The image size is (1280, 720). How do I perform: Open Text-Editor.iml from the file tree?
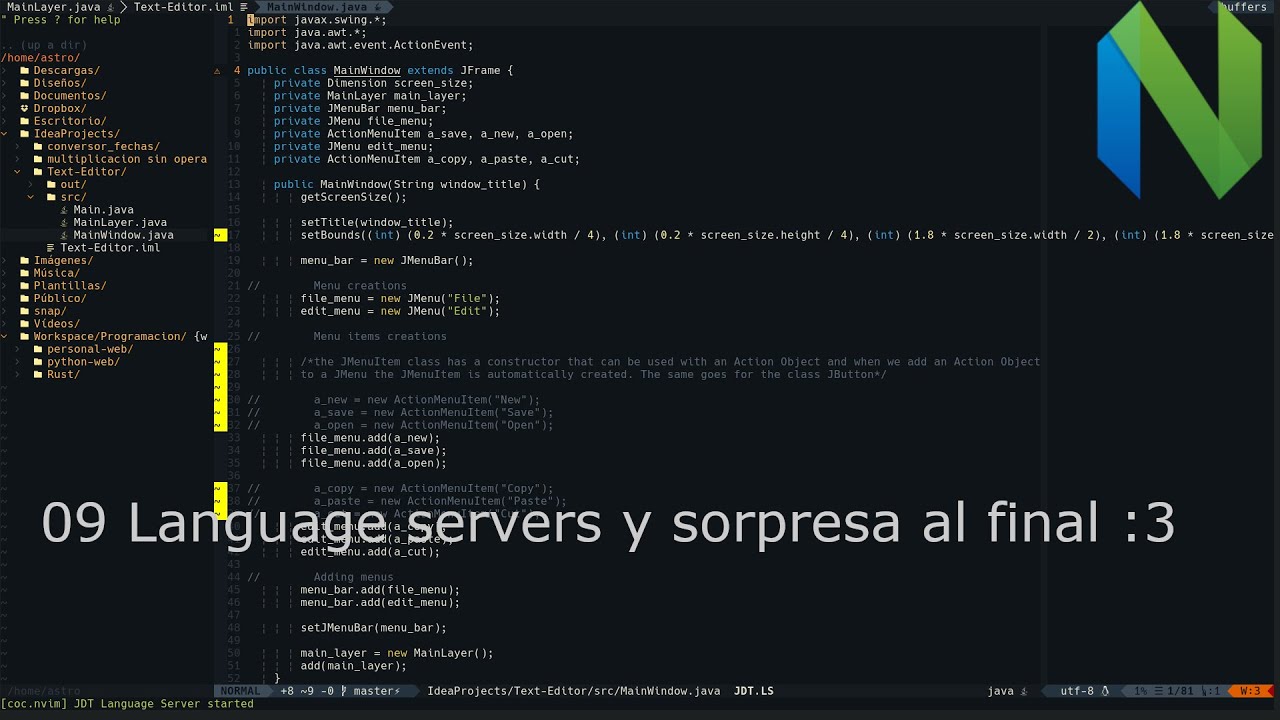(110, 248)
